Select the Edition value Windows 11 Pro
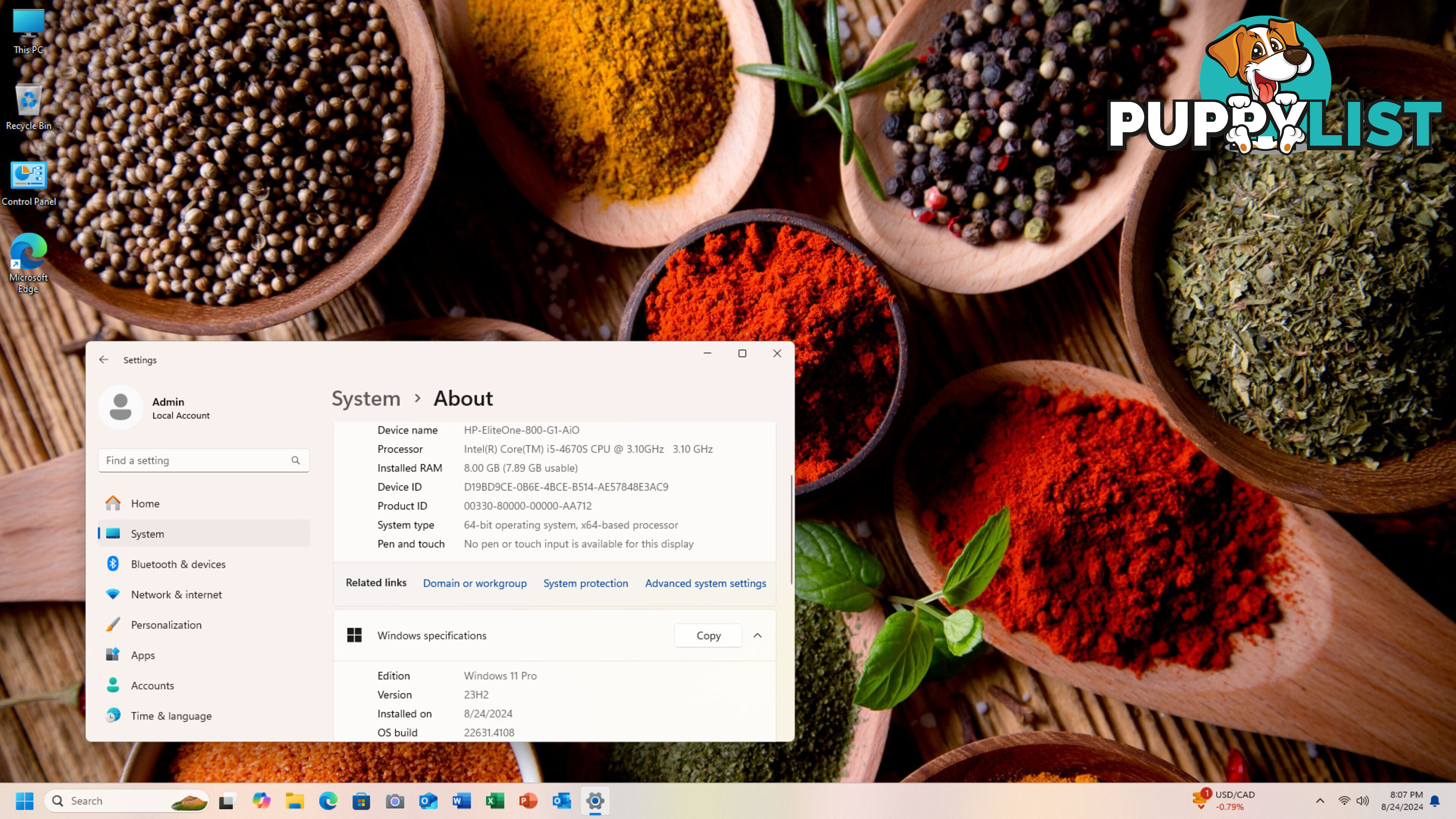Image resolution: width=1456 pixels, height=819 pixels. coord(500,675)
